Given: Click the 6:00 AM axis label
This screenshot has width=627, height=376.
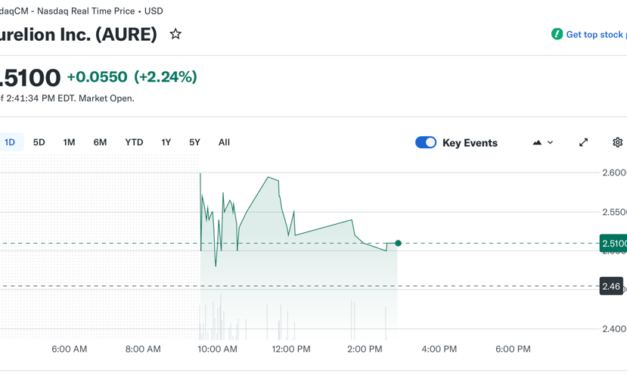Looking at the screenshot, I should 69,349.
